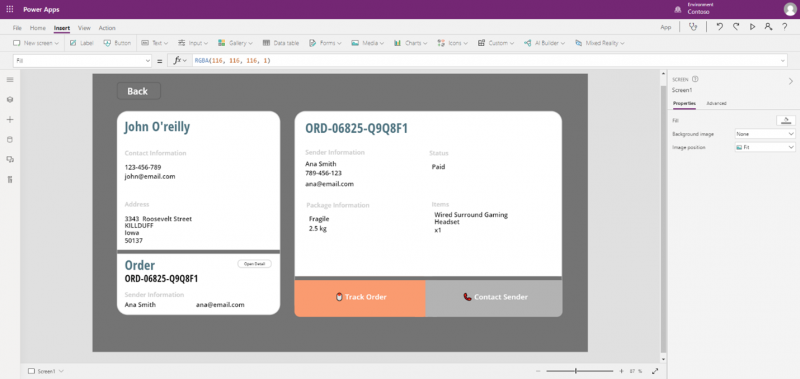Viewport: 800px width, 379px height.
Task: Expand the Custom dropdown
Action: 511,43
